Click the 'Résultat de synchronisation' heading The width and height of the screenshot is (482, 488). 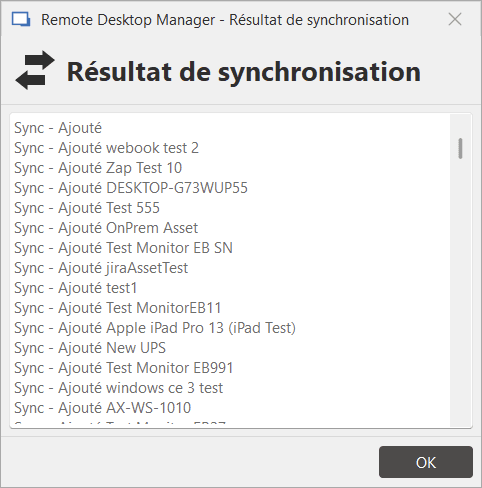point(244,72)
